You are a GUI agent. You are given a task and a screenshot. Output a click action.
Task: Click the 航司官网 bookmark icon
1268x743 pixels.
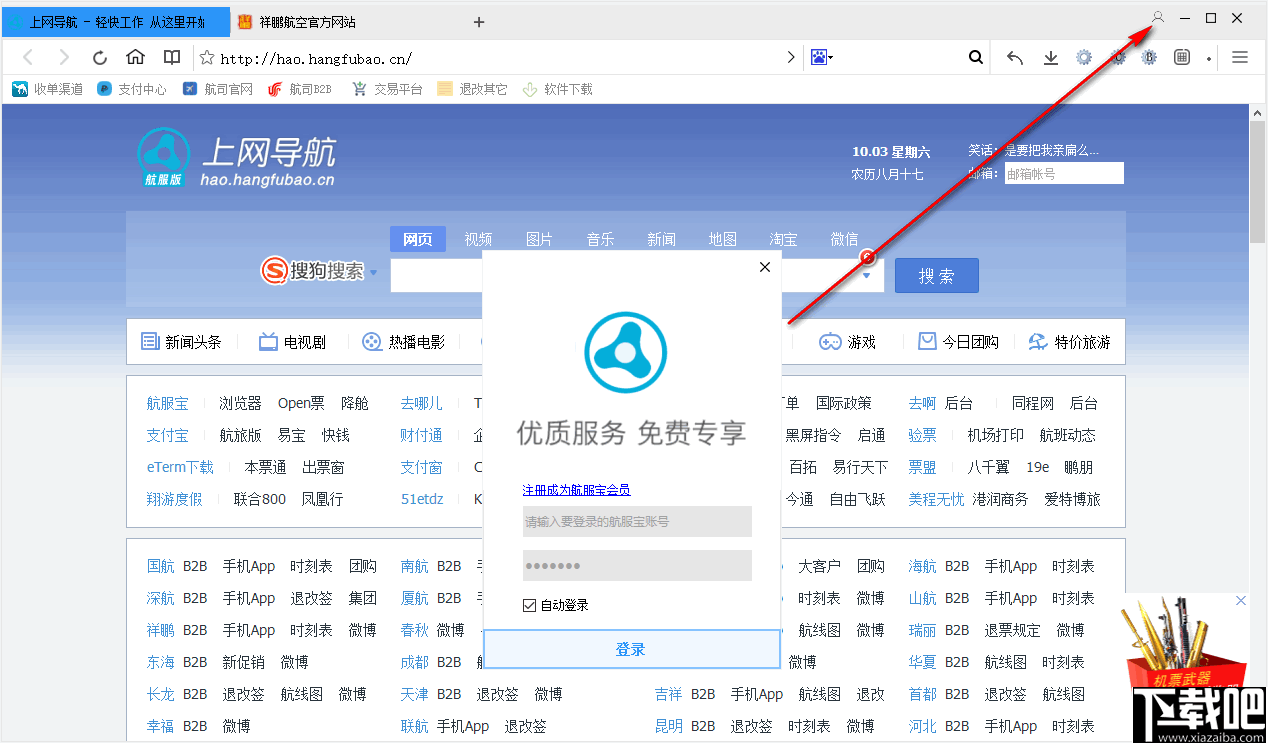point(189,88)
